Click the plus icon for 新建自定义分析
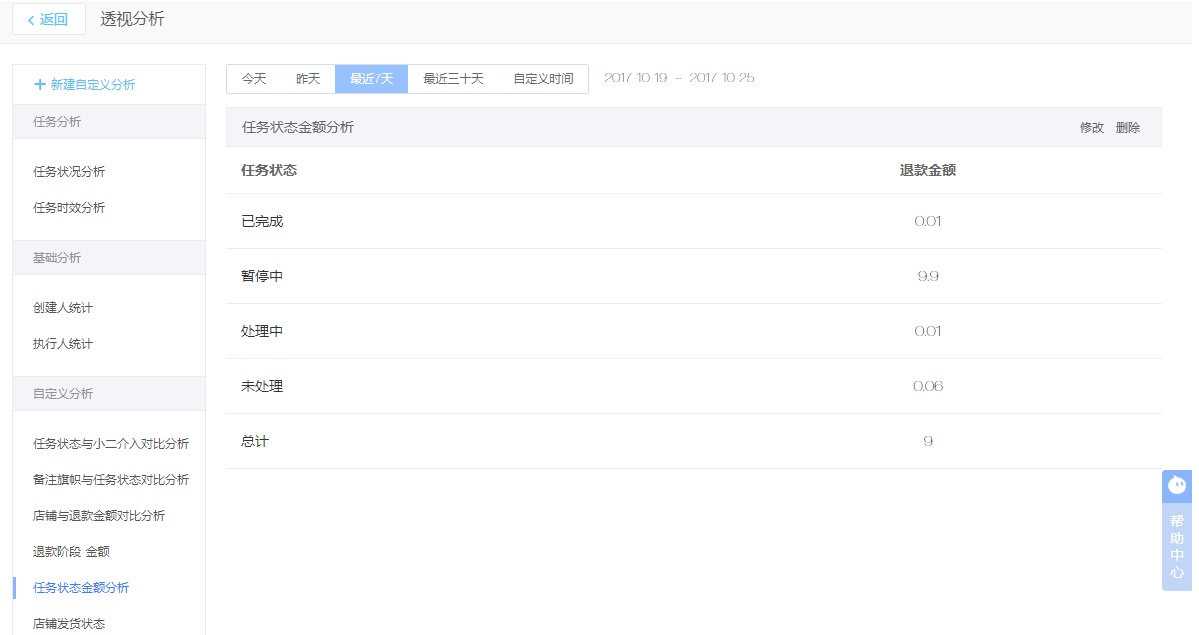This screenshot has width=1199, height=635. (x=40, y=85)
